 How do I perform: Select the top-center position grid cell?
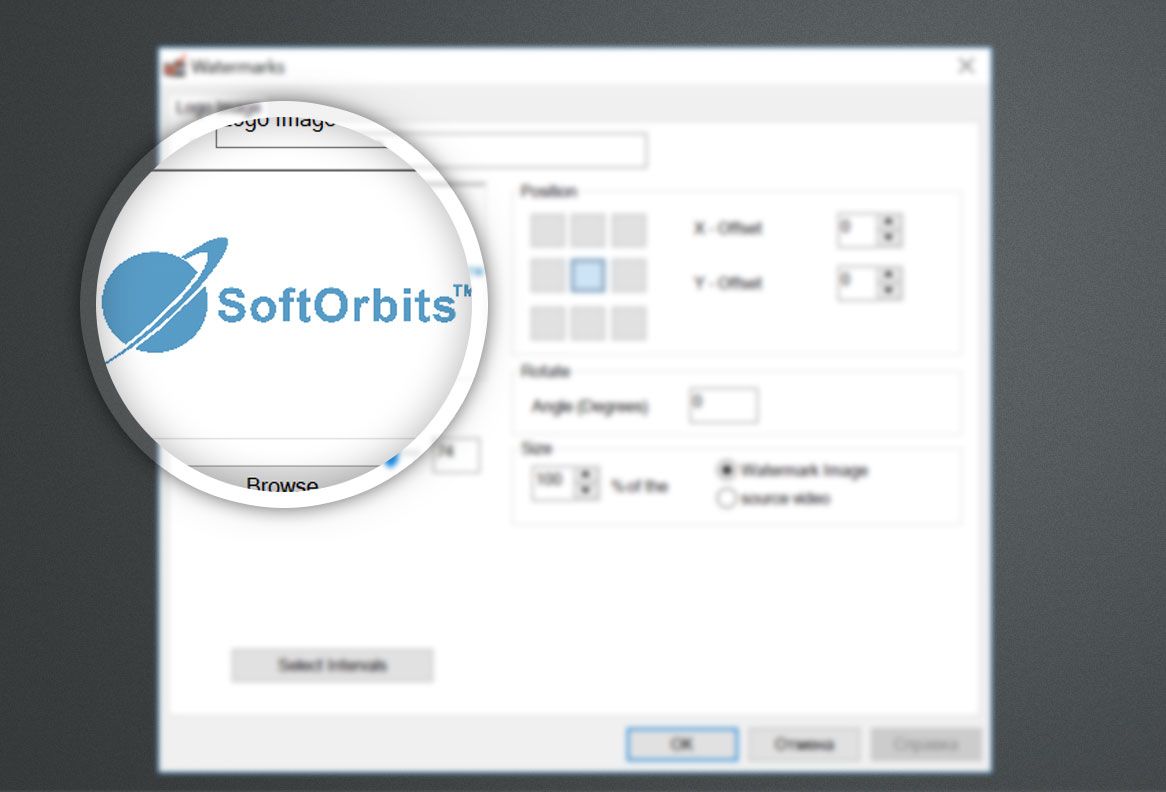(588, 230)
